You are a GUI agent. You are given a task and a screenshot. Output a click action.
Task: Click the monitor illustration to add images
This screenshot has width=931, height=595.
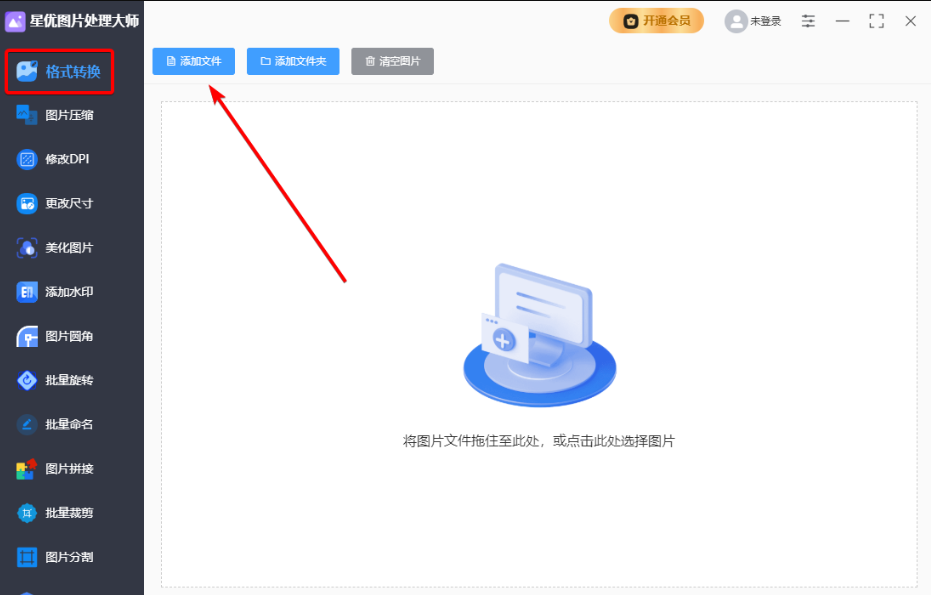[539, 336]
